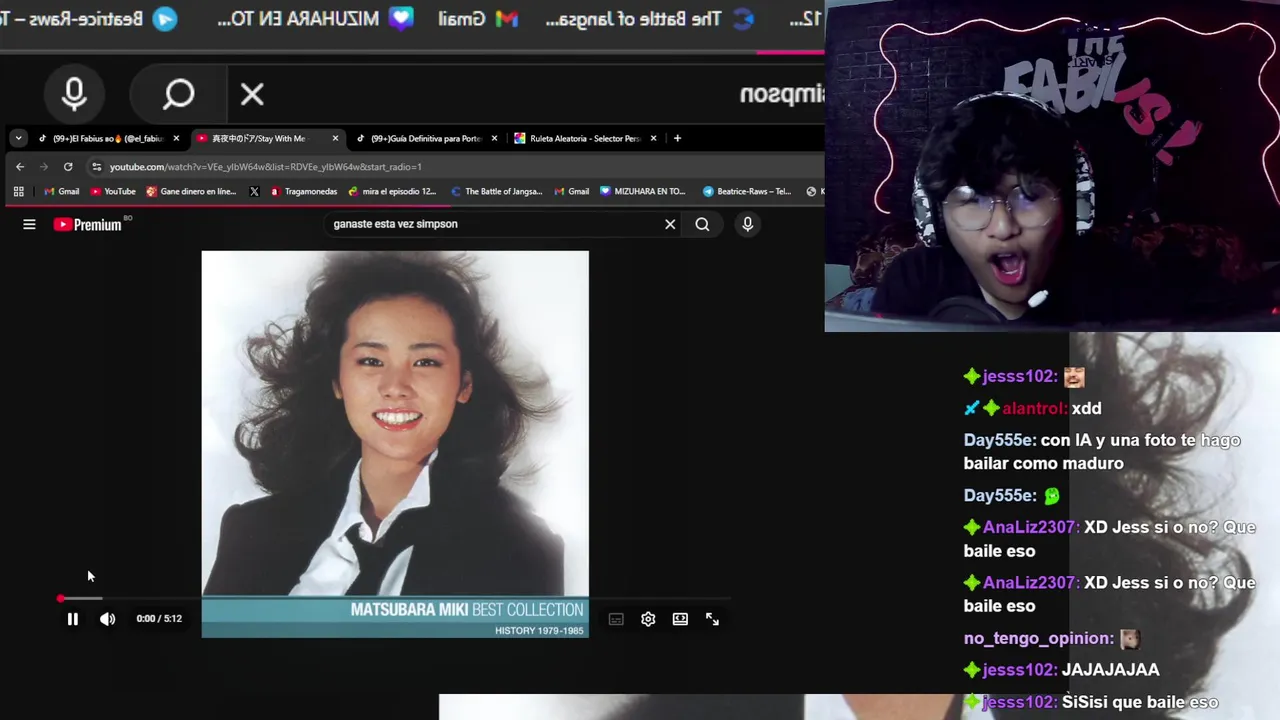Click the large microphone icon in mirrored top bar
The width and height of the screenshot is (1280, 720).
tap(74, 95)
